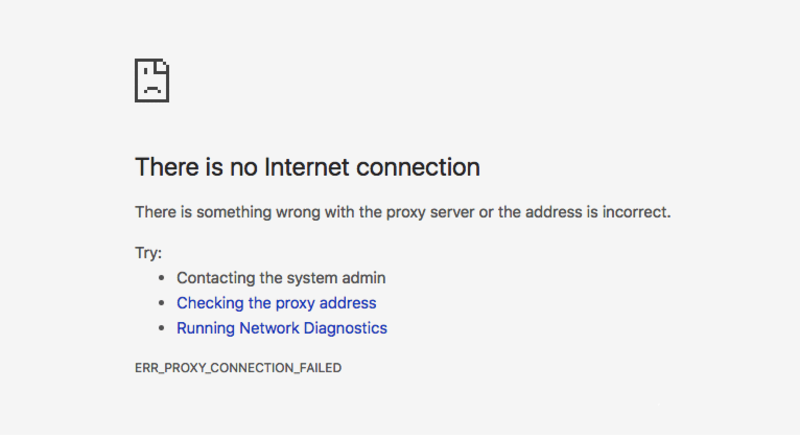Open the "Running Network Diagnostics" link
Viewport: 800px width, 436px height.
tap(281, 328)
